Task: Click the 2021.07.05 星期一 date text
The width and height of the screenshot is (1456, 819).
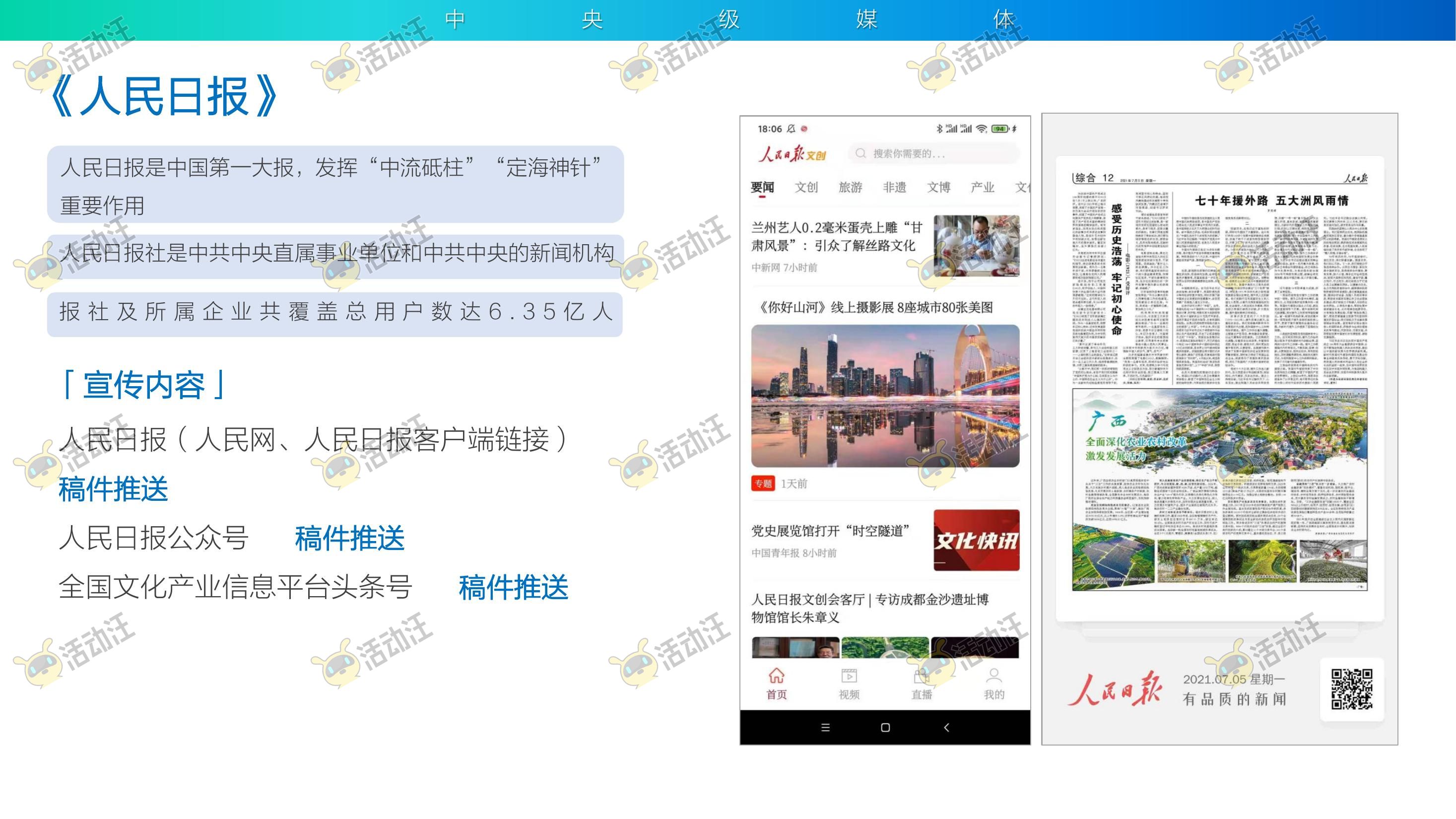Action: (1234, 679)
